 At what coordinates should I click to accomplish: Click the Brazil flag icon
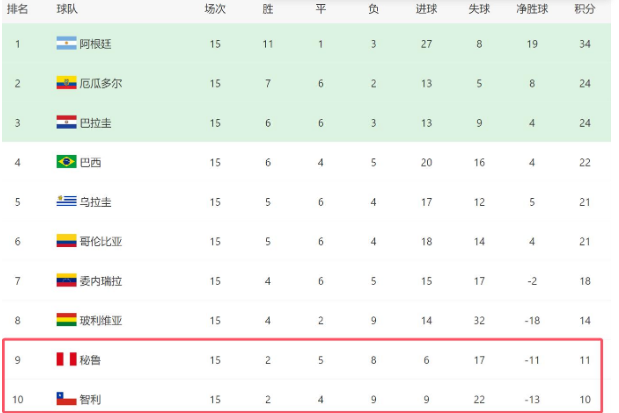coord(66,161)
